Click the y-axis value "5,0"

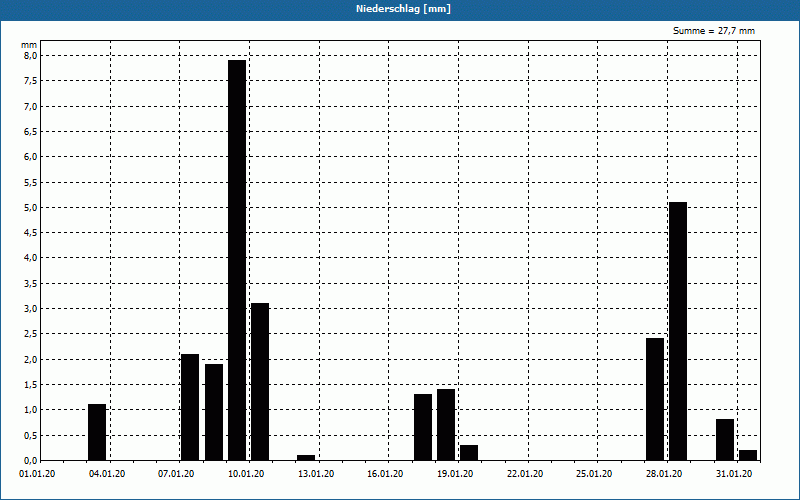click(30, 208)
